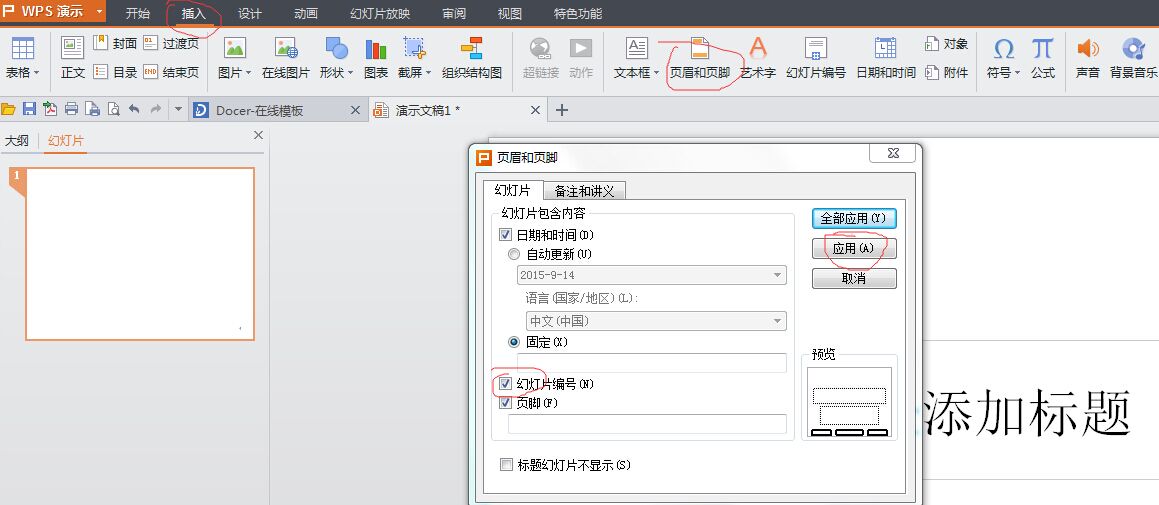Insert a 文本框 text box
This screenshot has width=1159, height=505.
click(636, 57)
